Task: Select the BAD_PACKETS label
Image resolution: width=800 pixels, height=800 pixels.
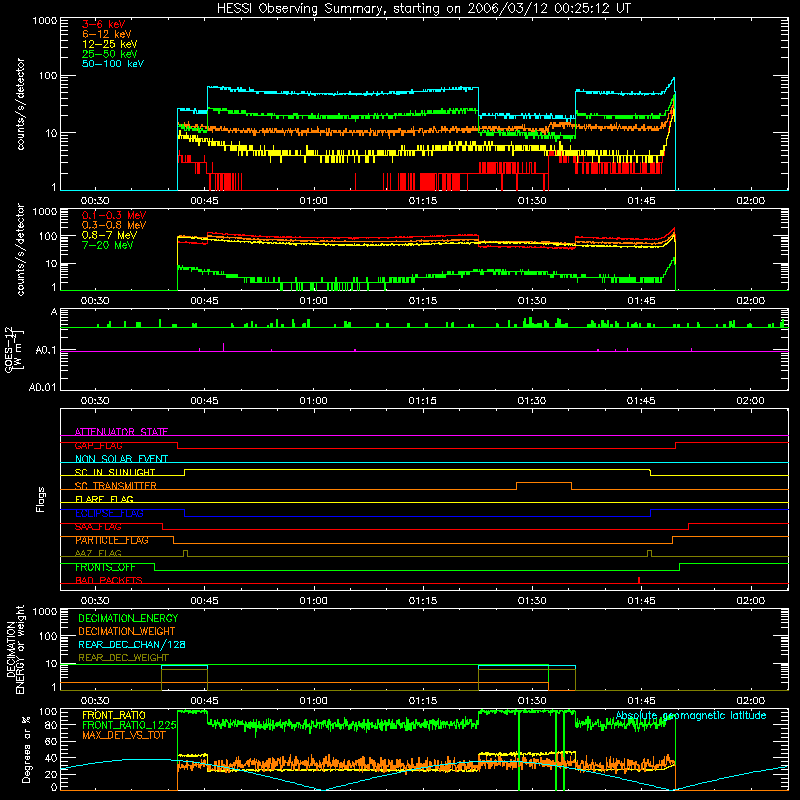Action: pos(109,581)
